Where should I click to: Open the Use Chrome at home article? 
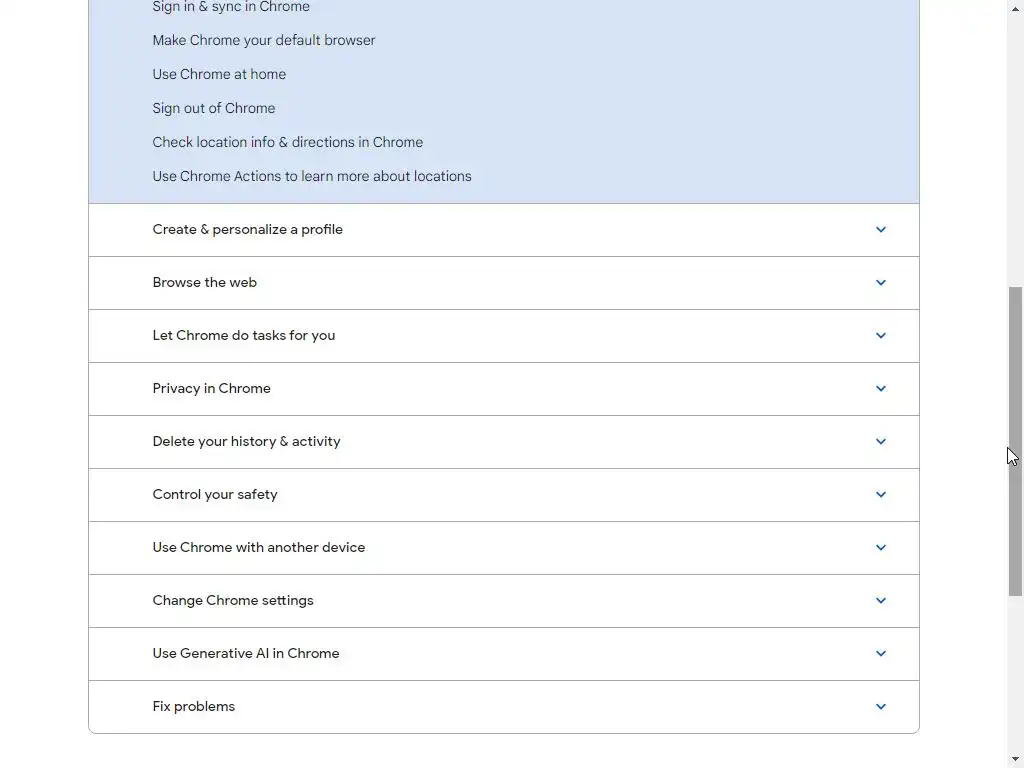tap(219, 74)
